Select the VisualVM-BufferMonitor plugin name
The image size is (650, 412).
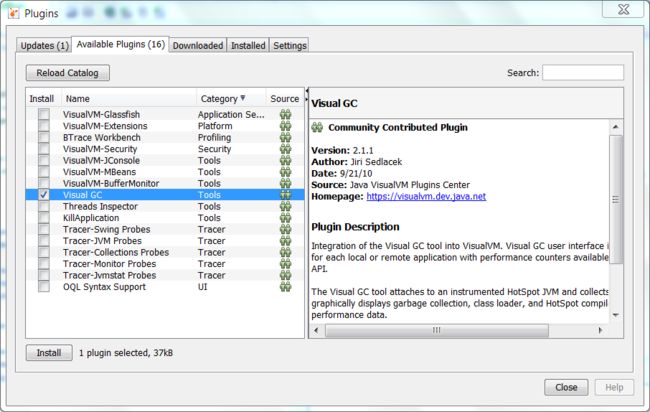[x=111, y=183]
